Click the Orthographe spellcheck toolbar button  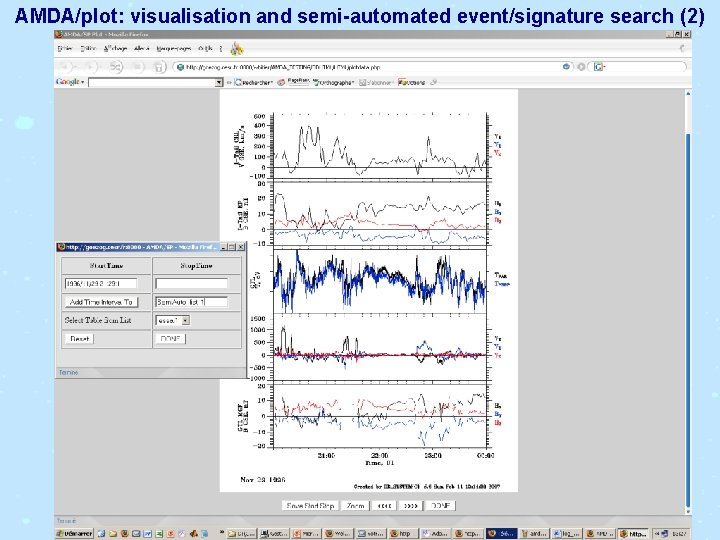click(x=333, y=82)
